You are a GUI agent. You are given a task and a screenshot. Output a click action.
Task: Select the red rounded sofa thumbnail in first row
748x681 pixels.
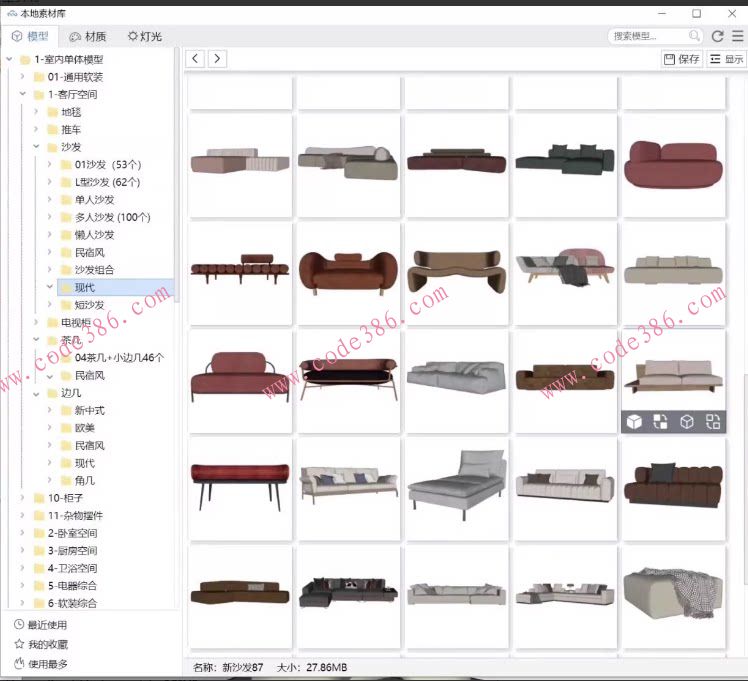coord(673,164)
